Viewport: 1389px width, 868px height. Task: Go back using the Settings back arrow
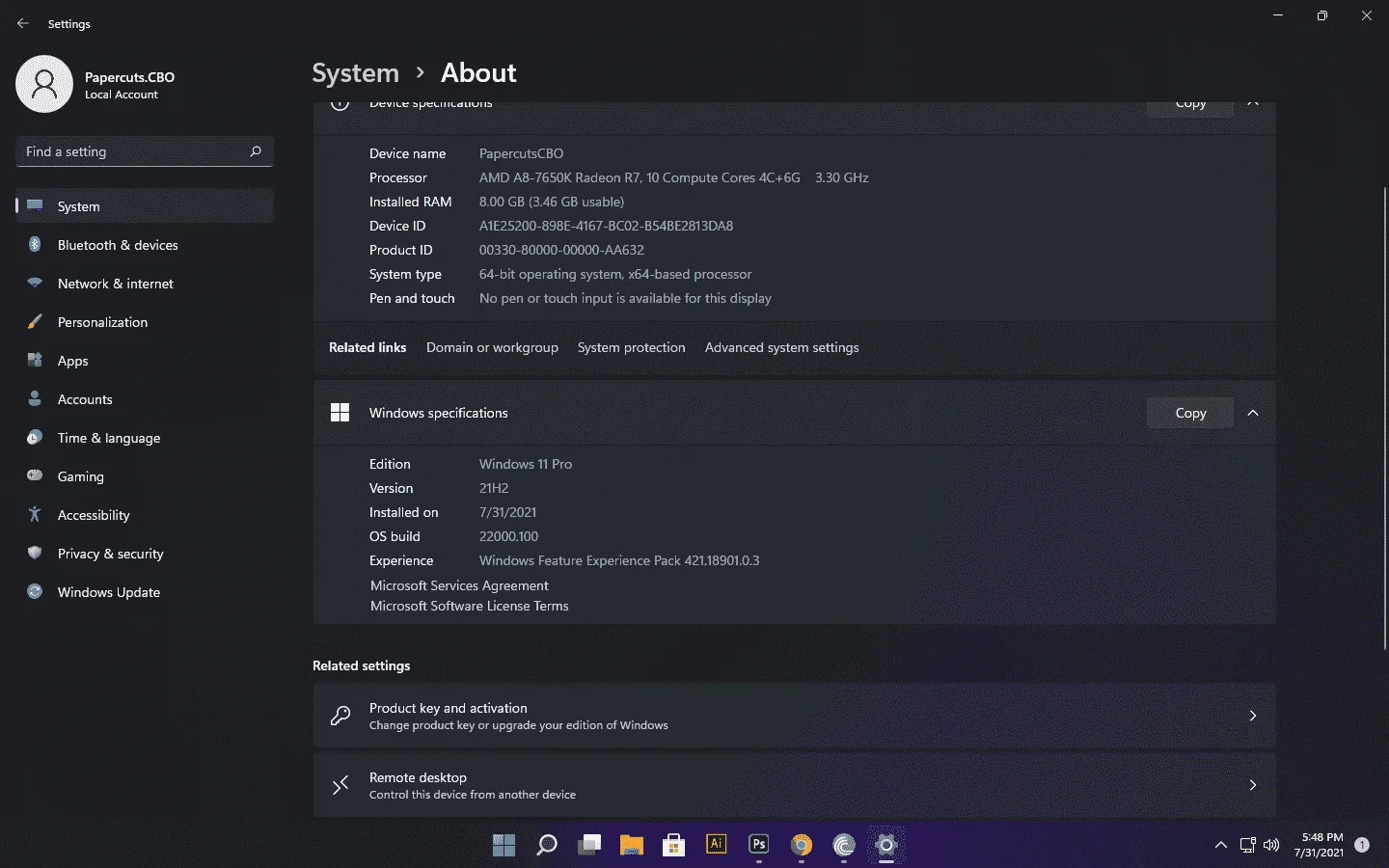coord(23,23)
